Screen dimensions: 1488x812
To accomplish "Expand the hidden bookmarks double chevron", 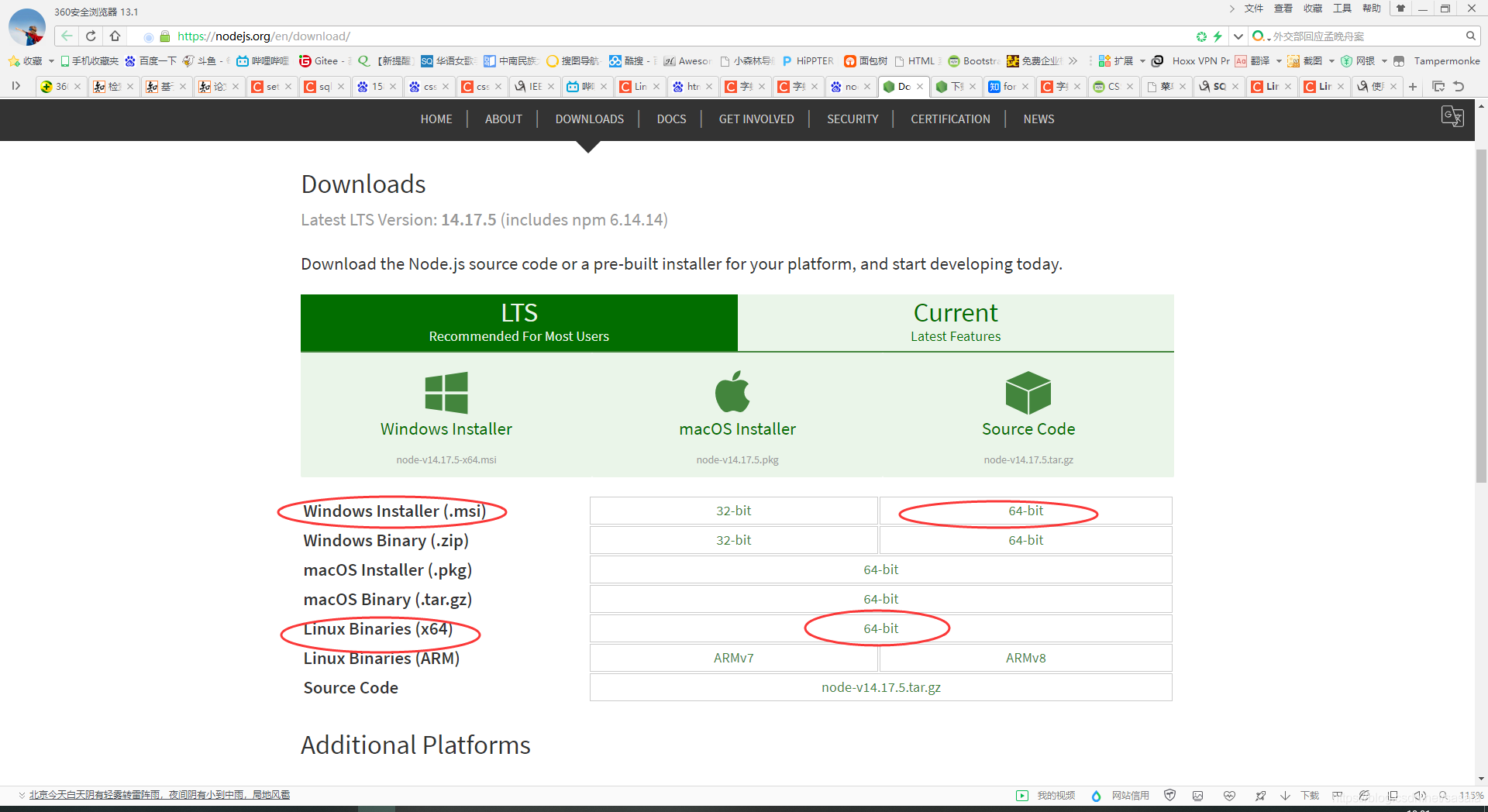I will (1073, 61).
